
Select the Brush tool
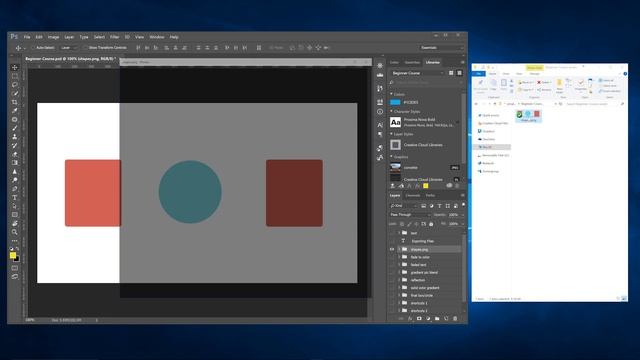click(x=15, y=128)
